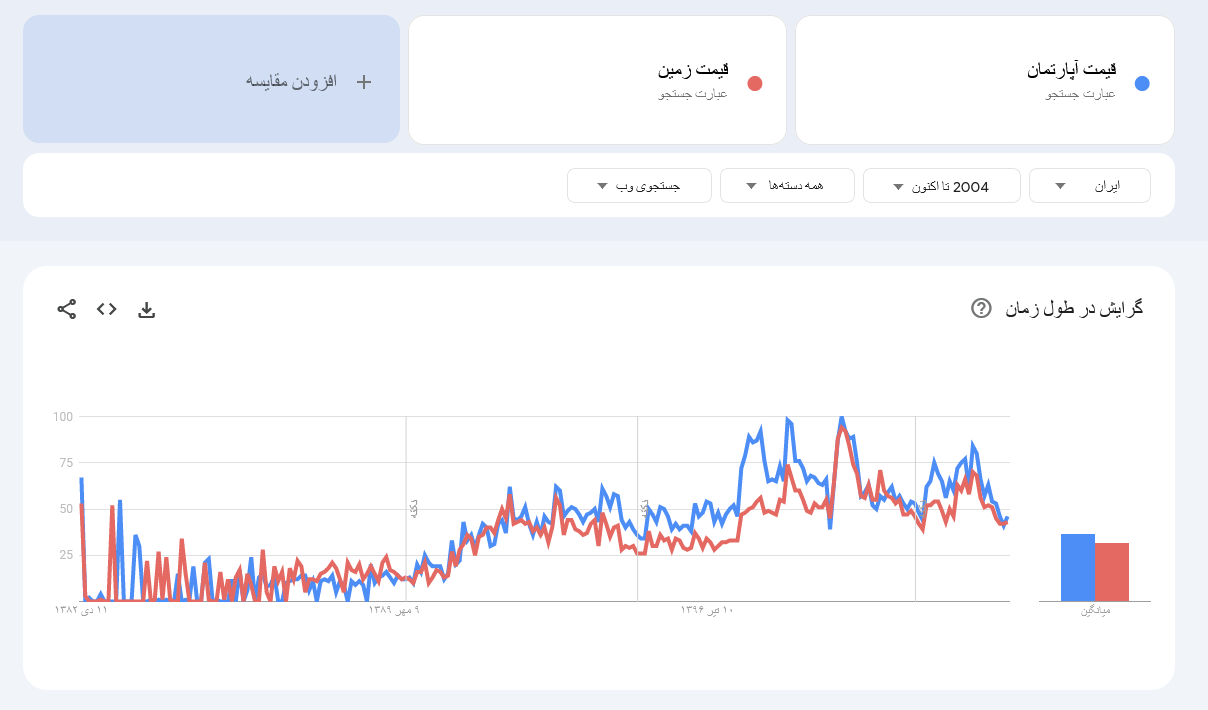This screenshot has width=1208, height=710.
Task: Edit the قیمت زمین search term
Action: pyautogui.click(x=694, y=71)
